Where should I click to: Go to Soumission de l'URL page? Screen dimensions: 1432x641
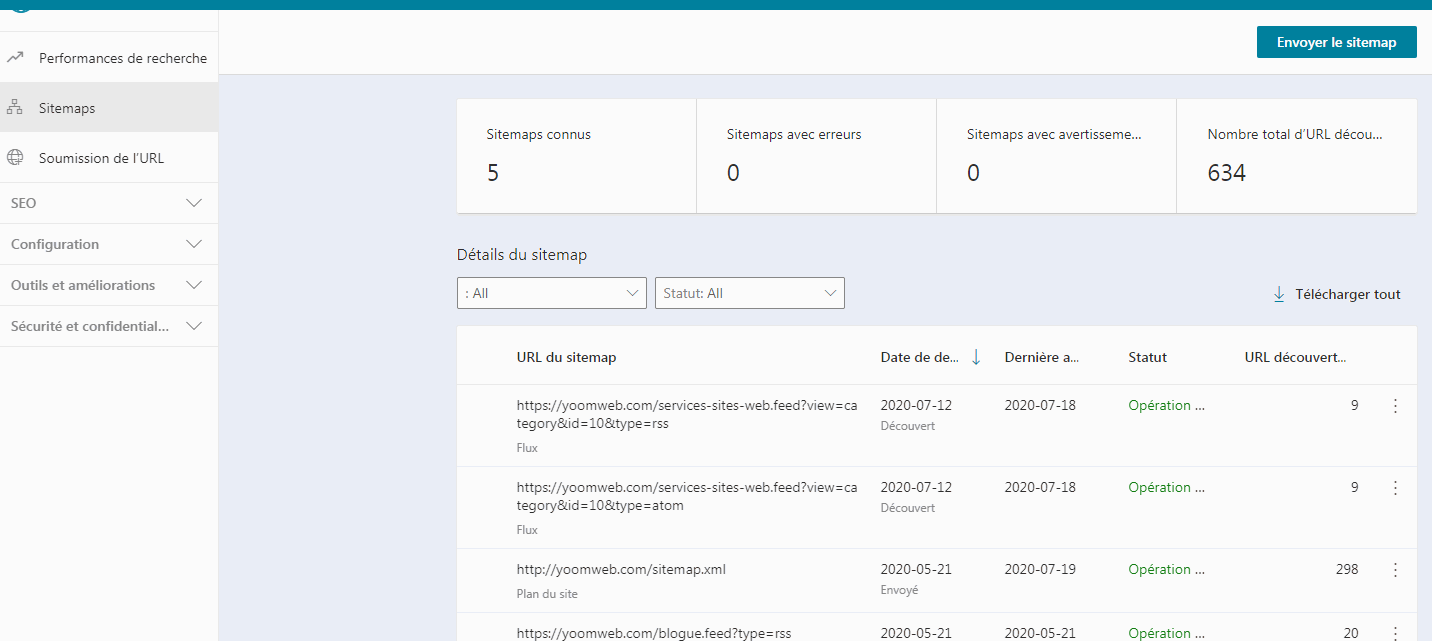[x=101, y=158]
